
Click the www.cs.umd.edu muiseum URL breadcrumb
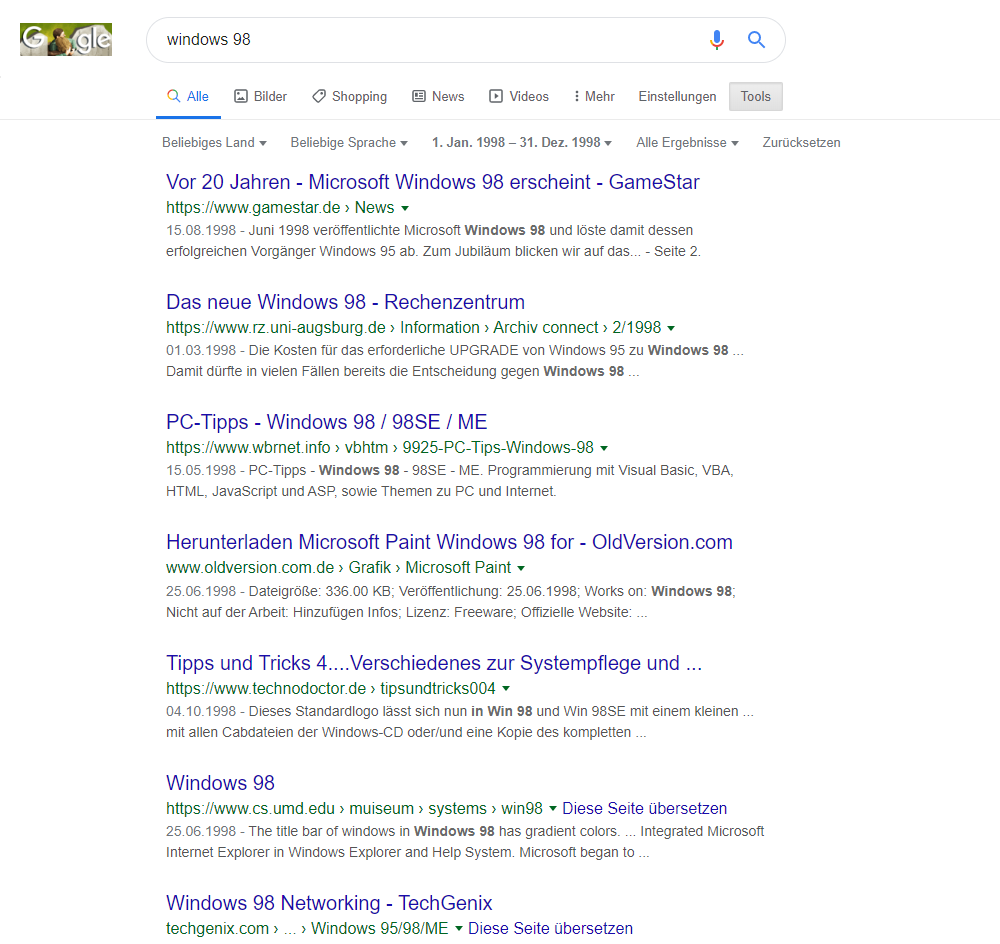tap(354, 808)
